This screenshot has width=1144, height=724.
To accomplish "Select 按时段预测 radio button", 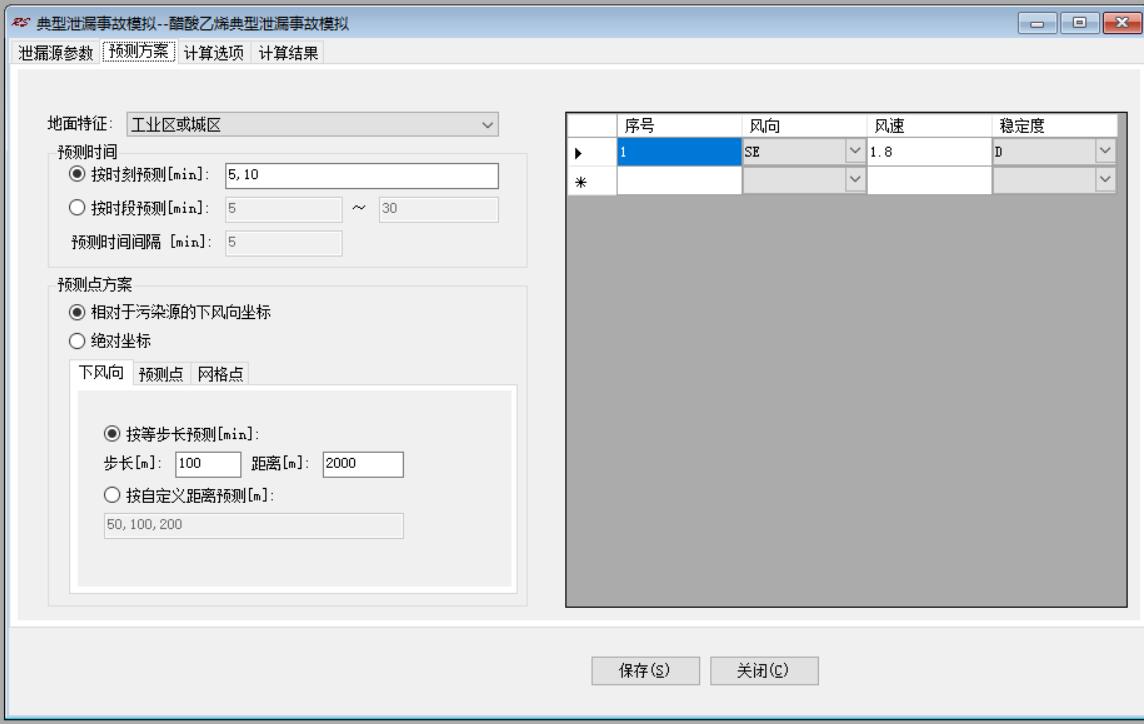I will [77, 208].
